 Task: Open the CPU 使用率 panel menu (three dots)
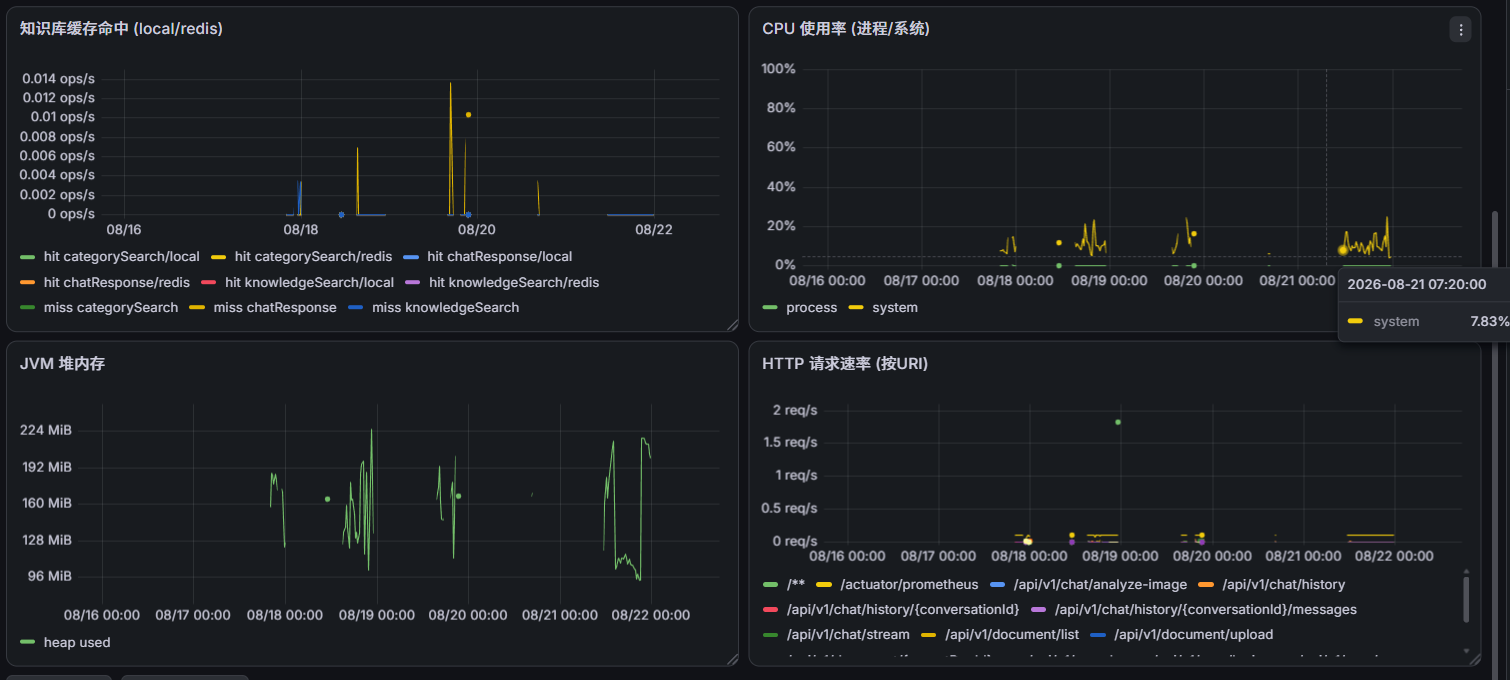(1460, 30)
